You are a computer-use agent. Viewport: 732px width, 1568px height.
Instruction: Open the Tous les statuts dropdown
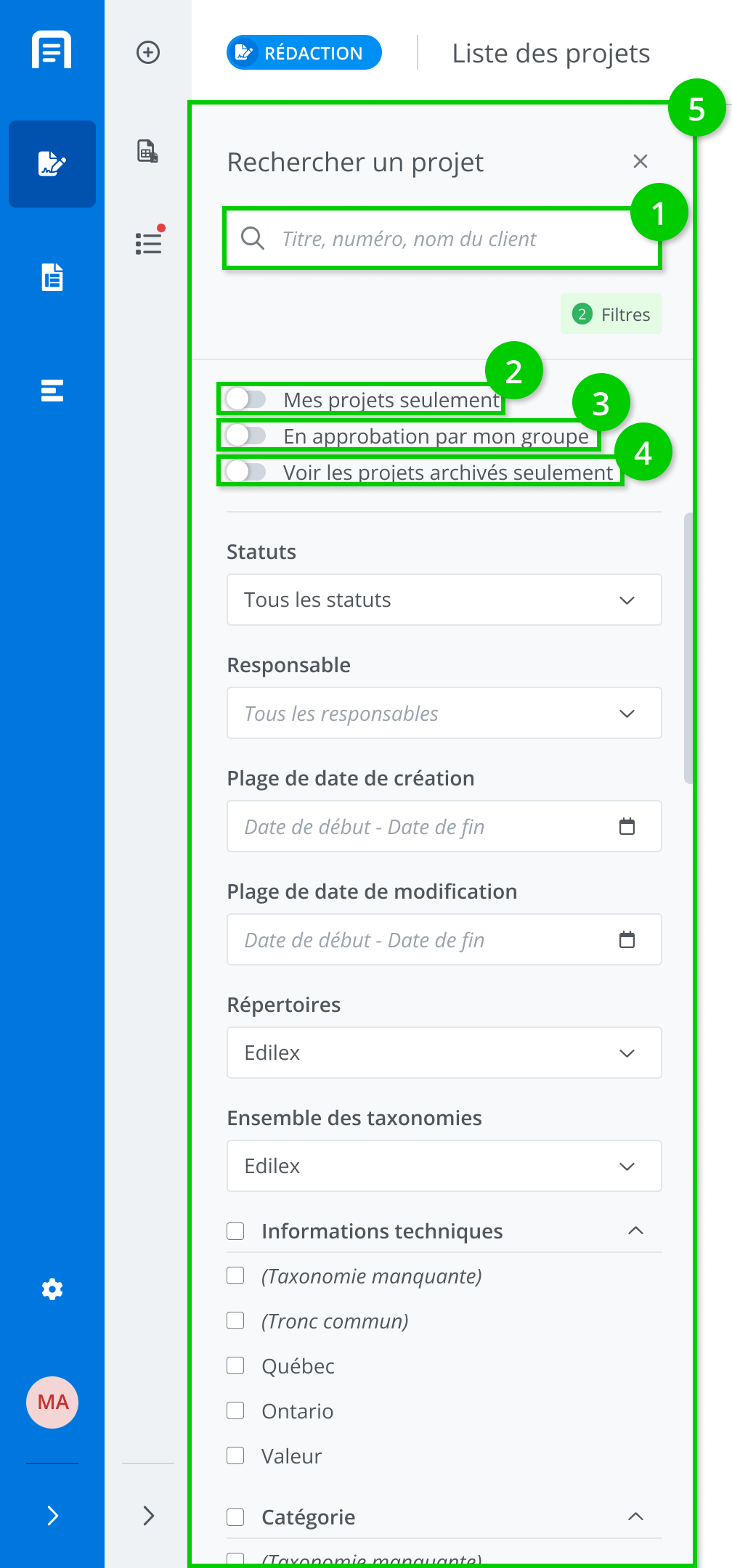coord(444,600)
